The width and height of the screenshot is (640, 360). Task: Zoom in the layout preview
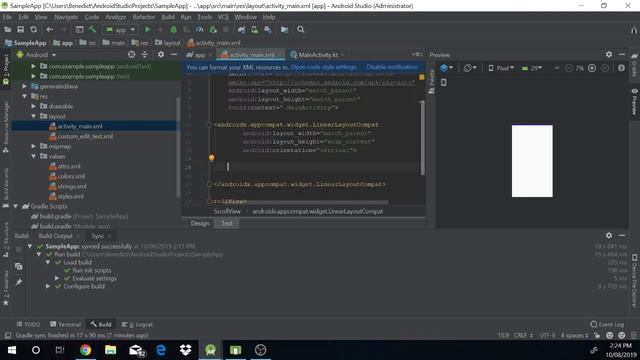click(x=592, y=68)
